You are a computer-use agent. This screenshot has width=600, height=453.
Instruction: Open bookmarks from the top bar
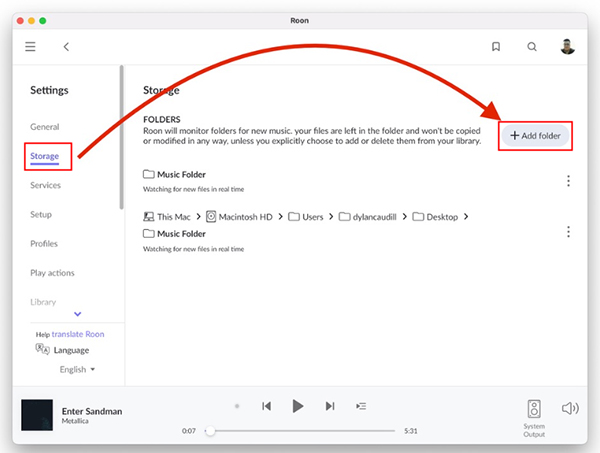pos(495,46)
